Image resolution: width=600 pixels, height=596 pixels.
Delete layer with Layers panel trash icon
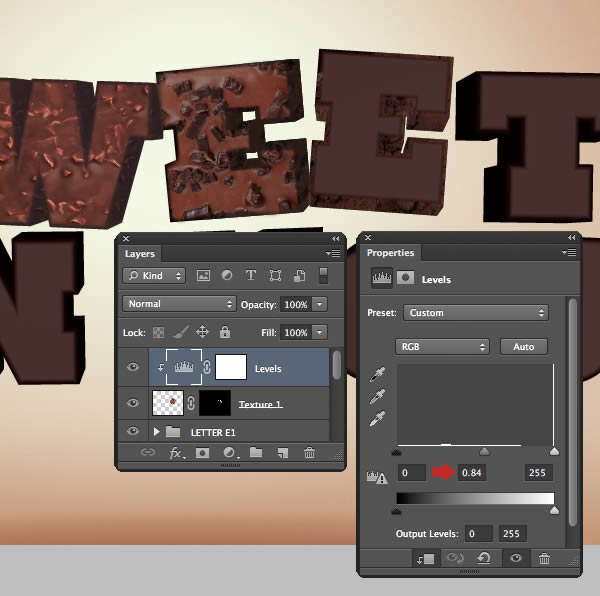pyautogui.click(x=309, y=453)
